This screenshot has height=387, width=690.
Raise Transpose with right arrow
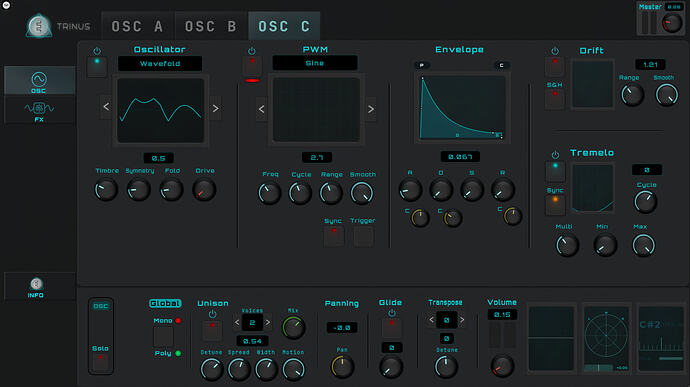pos(462,320)
